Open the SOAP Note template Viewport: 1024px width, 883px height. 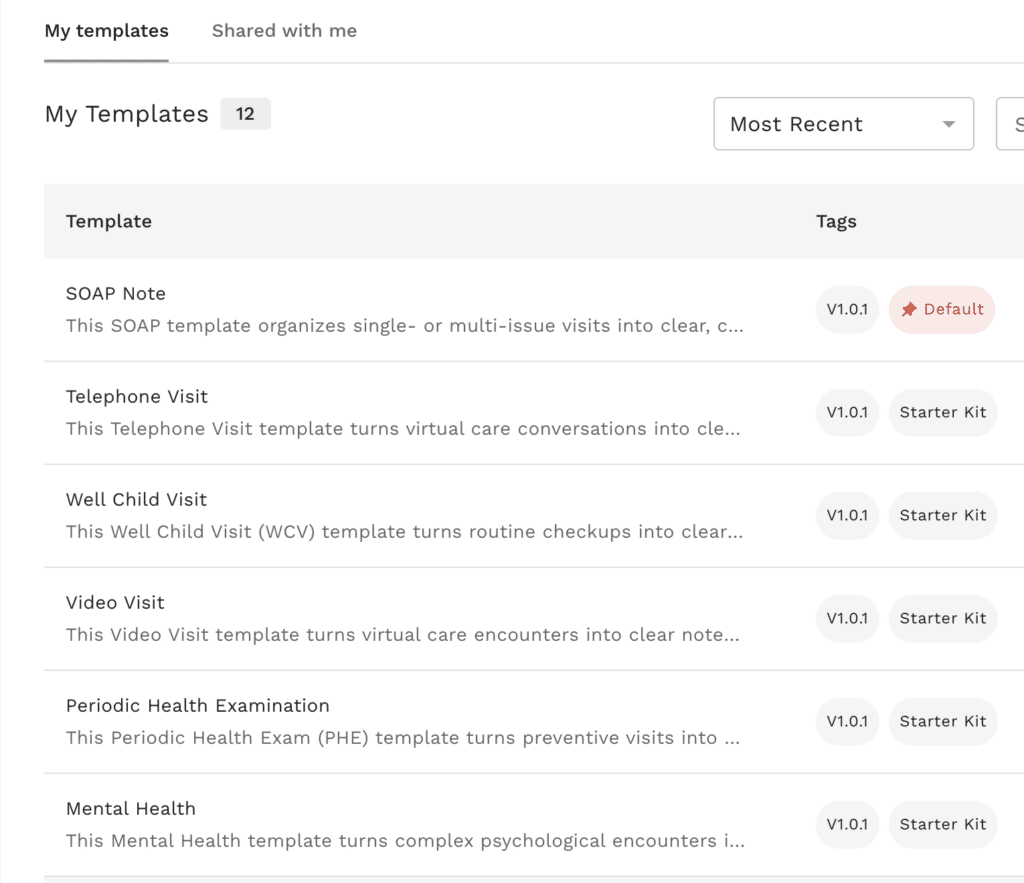point(116,294)
